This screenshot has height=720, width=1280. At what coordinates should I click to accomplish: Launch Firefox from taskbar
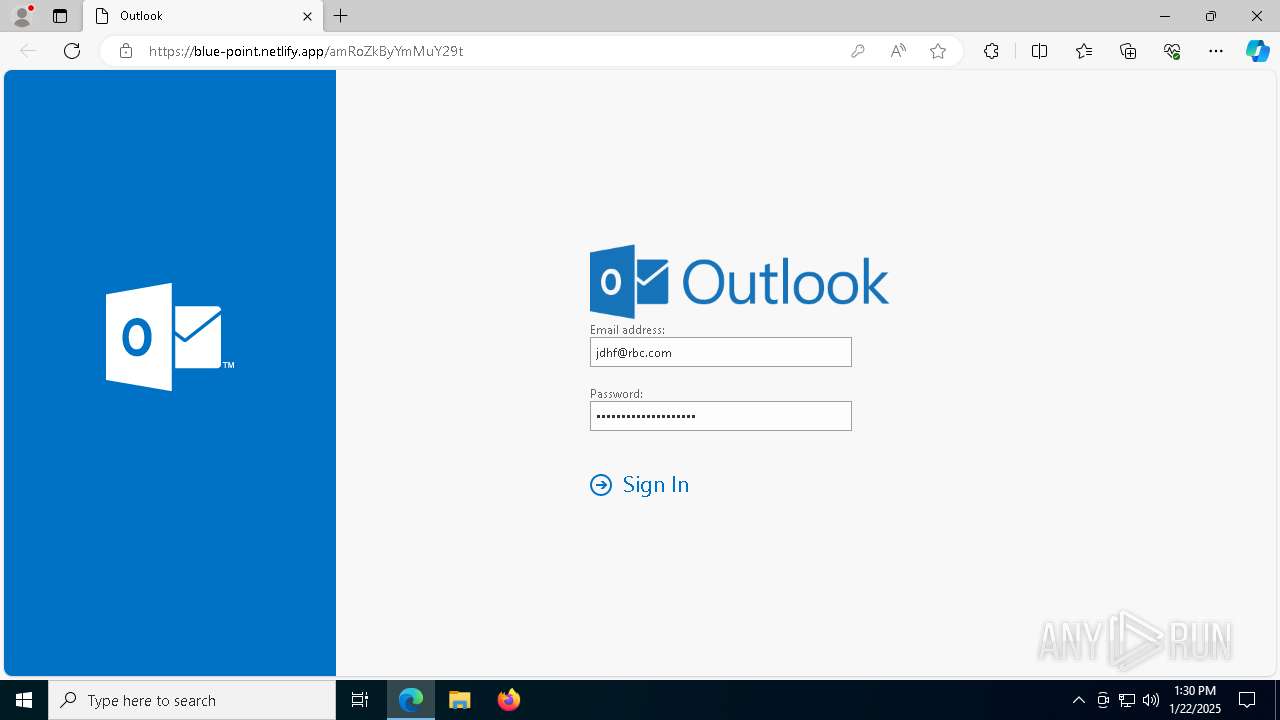click(509, 700)
